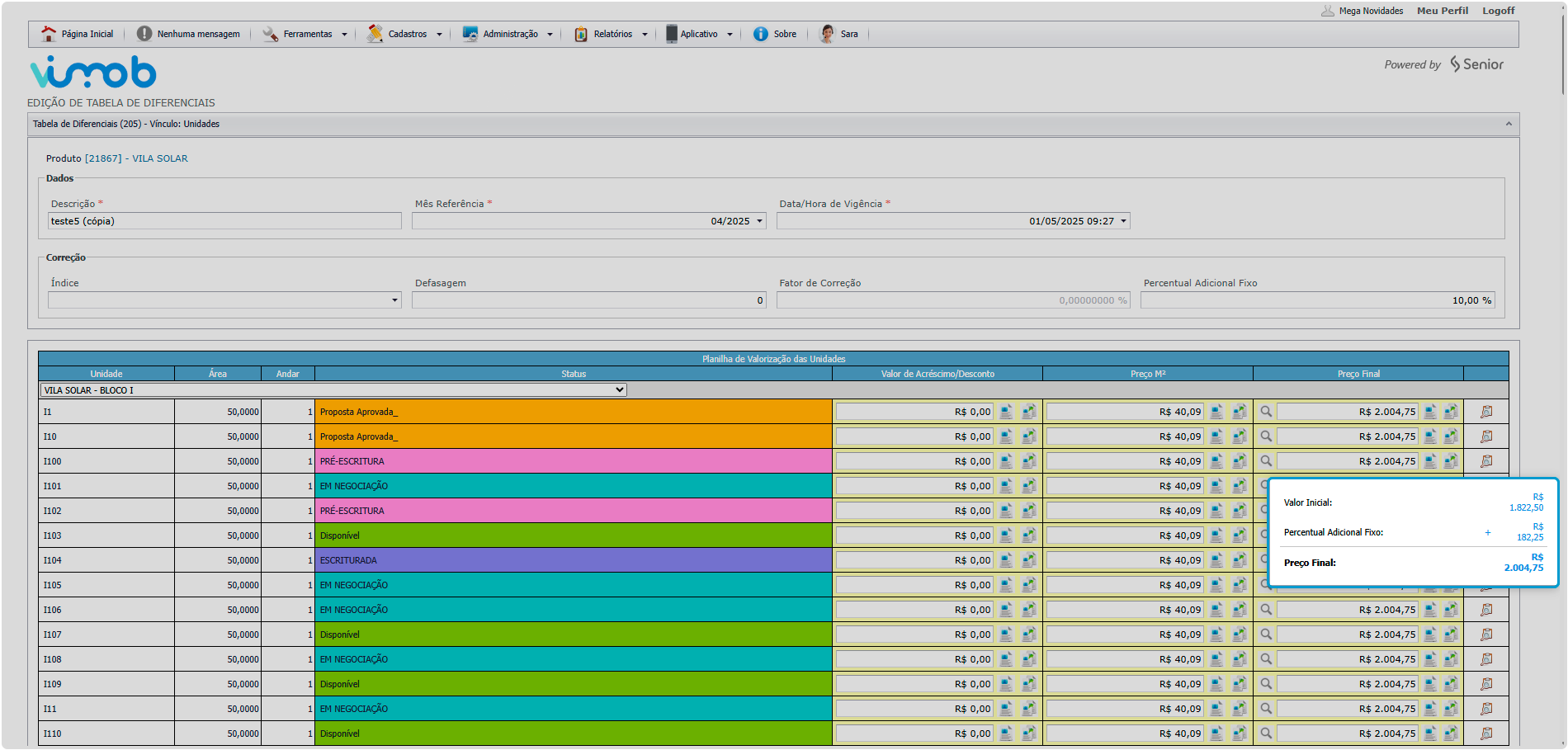Open the VILA SOLAR - BLOCO I selector
The height and width of the screenshot is (750, 1568).
tap(333, 390)
